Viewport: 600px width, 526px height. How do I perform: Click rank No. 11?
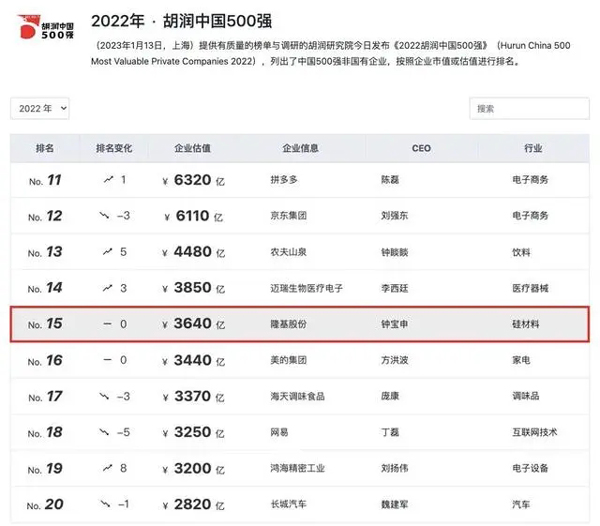click(x=45, y=180)
